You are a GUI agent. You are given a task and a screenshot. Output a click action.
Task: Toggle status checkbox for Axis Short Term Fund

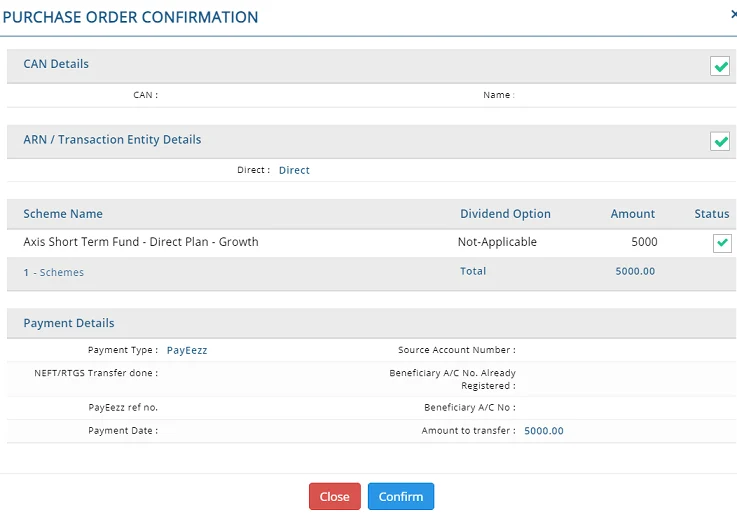click(x=722, y=243)
